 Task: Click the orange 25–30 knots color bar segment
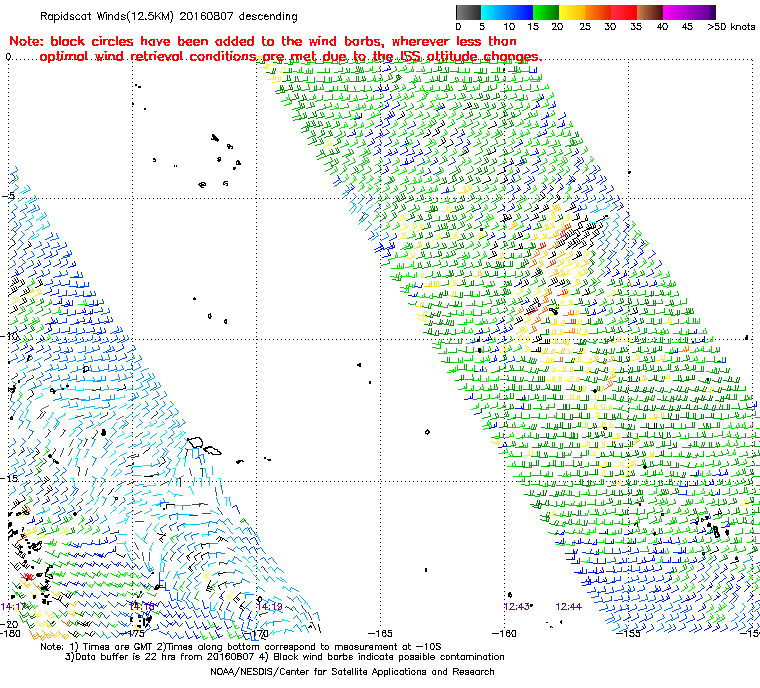pos(598,12)
